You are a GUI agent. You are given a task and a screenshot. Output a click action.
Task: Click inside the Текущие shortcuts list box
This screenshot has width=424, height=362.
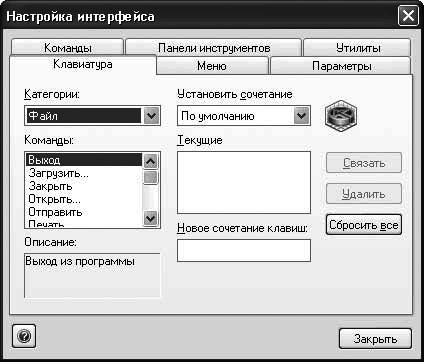point(244,182)
